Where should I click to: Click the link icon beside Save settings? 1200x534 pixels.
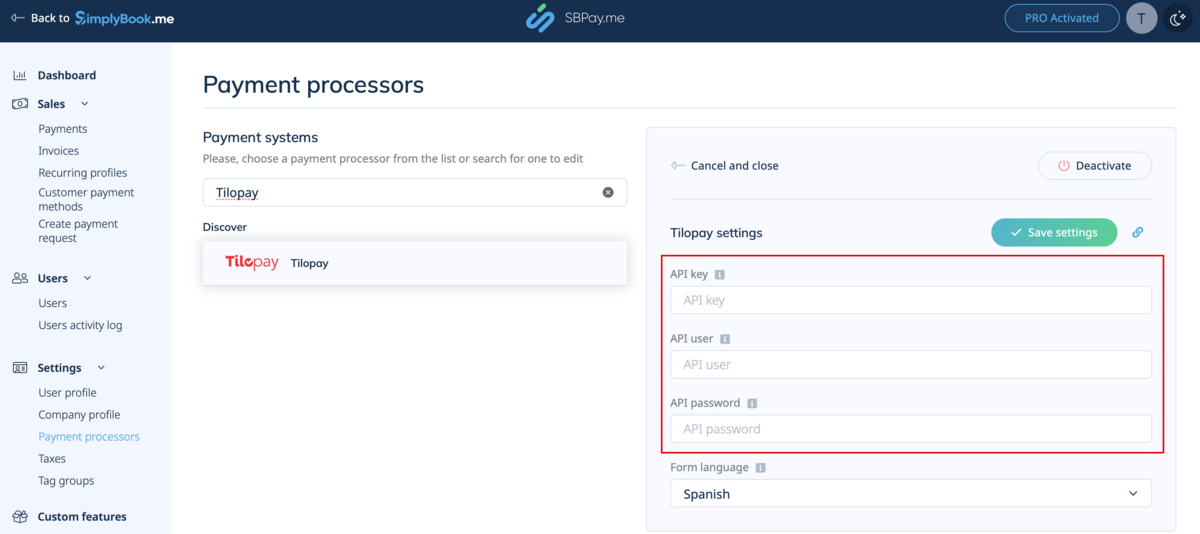point(1137,232)
